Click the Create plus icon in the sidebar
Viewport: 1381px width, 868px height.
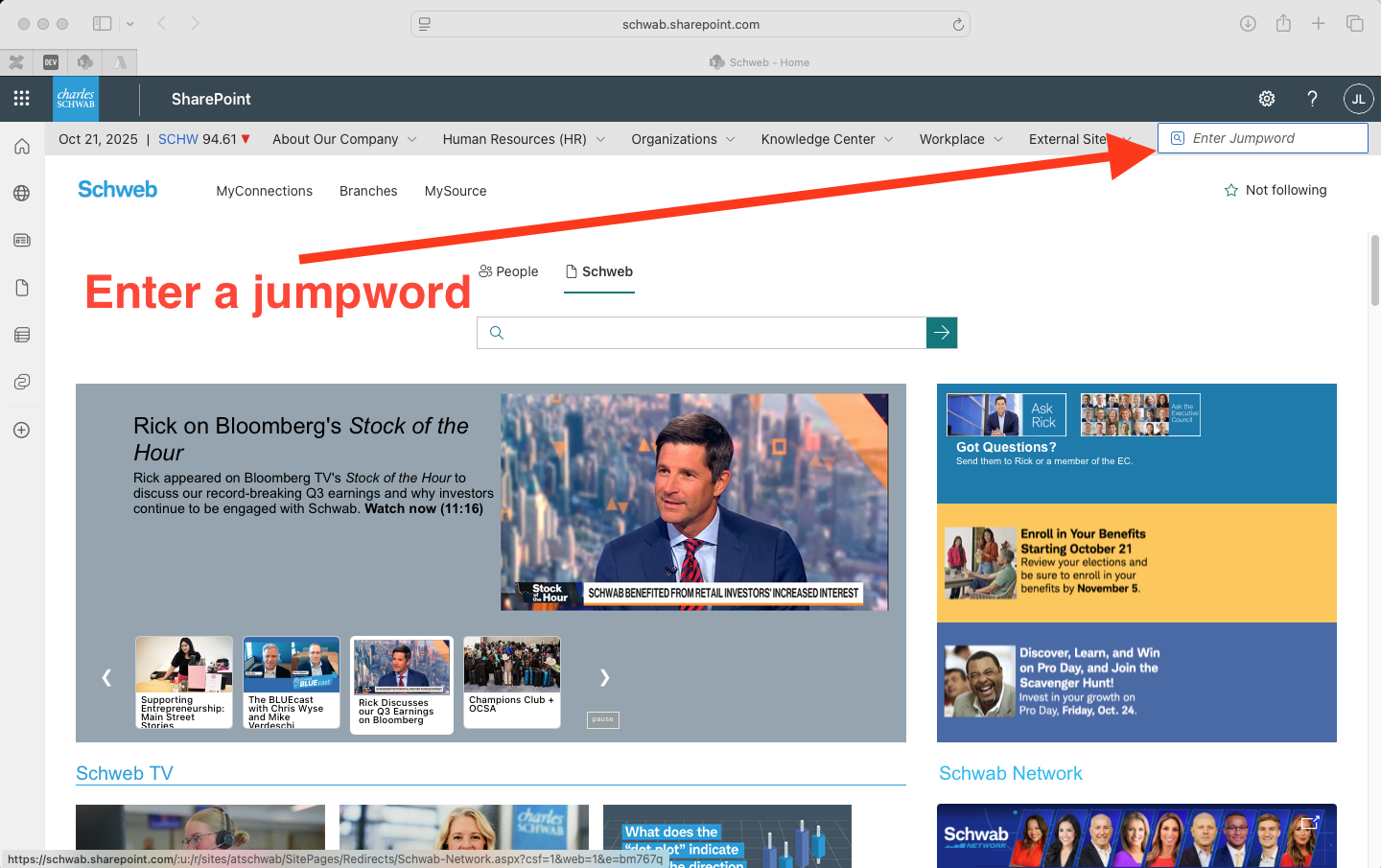tap(21, 430)
